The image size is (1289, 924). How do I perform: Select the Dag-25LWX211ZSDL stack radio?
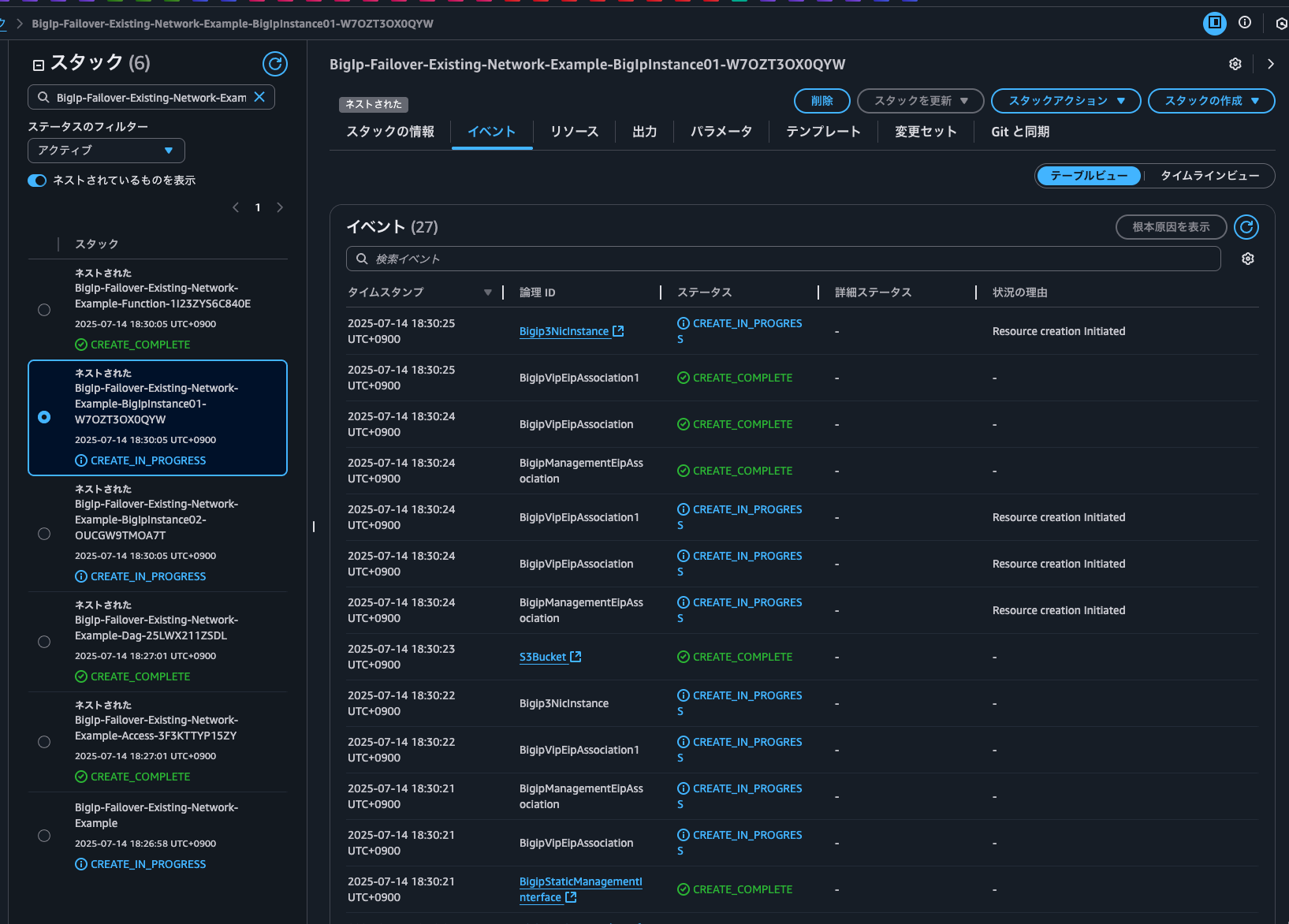click(x=44, y=642)
